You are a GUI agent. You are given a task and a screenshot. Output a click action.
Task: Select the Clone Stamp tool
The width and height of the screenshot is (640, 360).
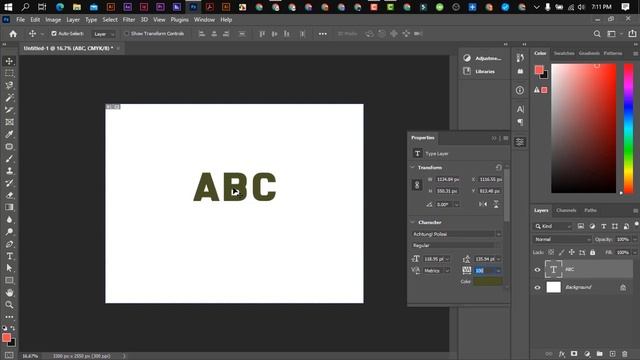[x=9, y=171]
